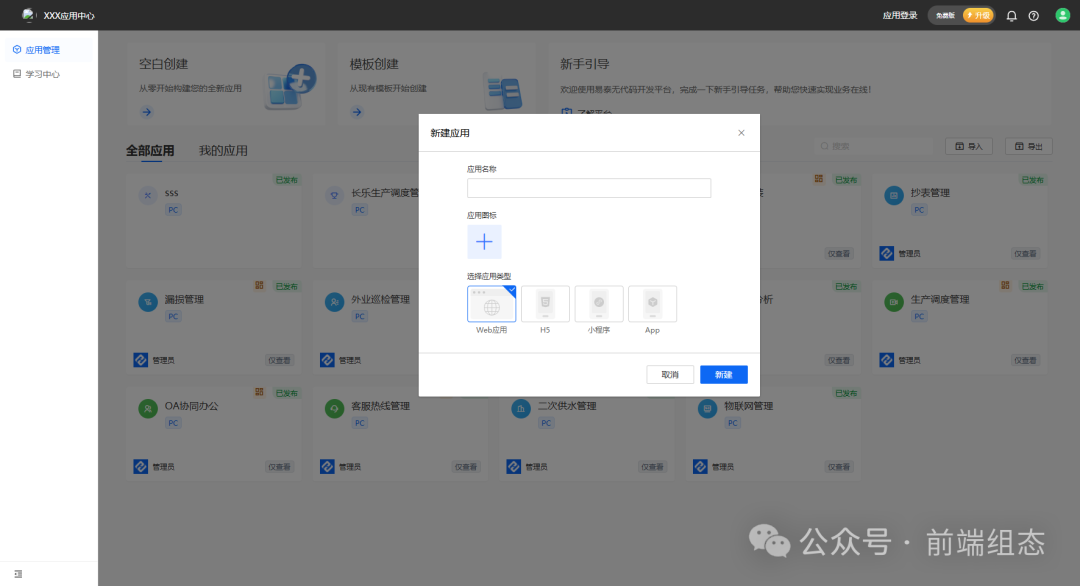1080x586 pixels.
Task: Open the 物联网管理 app icon
Action: (707, 408)
